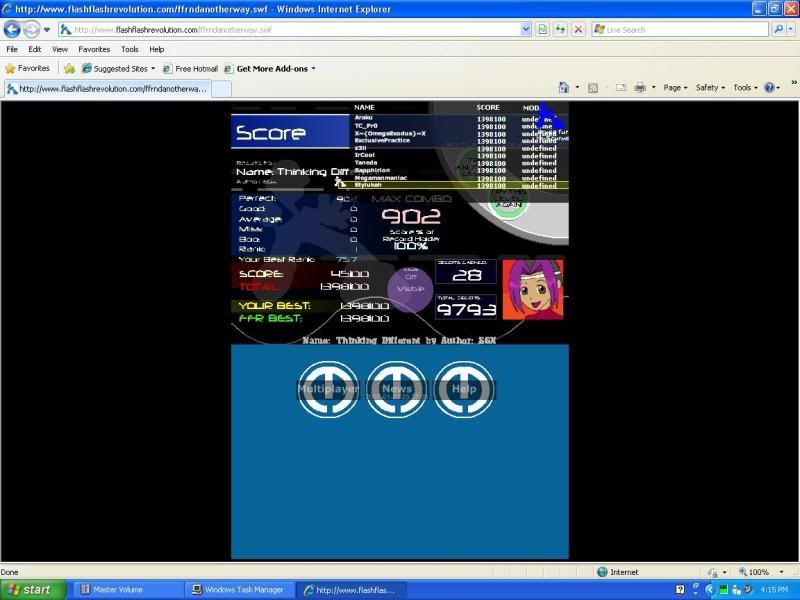Toggle the purple View circle button
Screen dimensions: 800x600
point(410,288)
